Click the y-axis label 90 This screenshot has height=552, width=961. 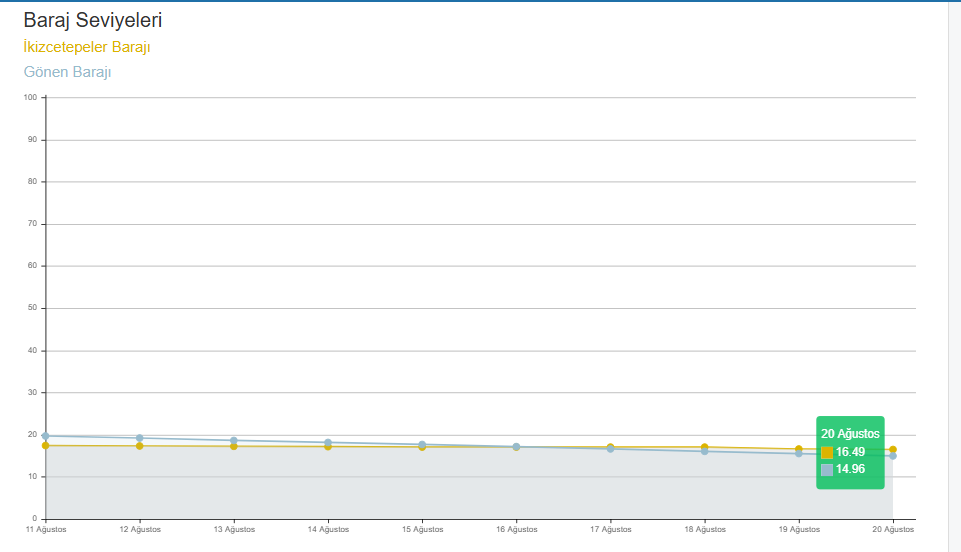click(32, 140)
